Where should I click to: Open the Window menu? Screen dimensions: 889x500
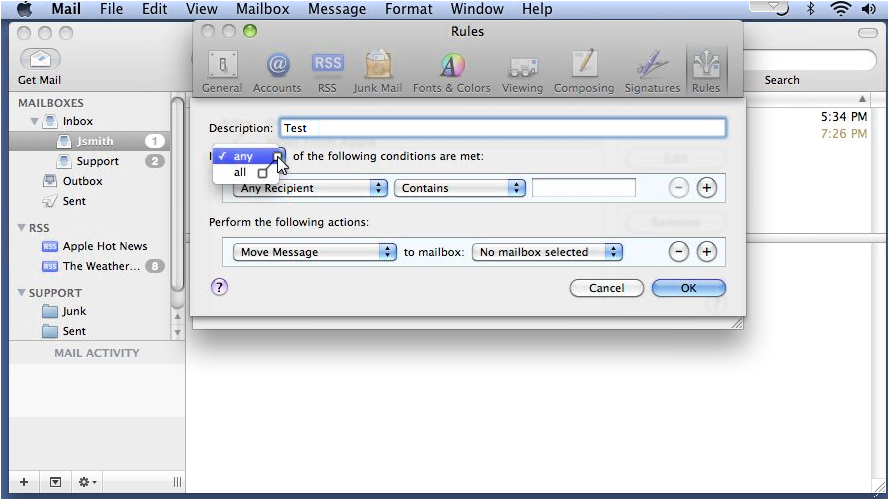(x=477, y=9)
